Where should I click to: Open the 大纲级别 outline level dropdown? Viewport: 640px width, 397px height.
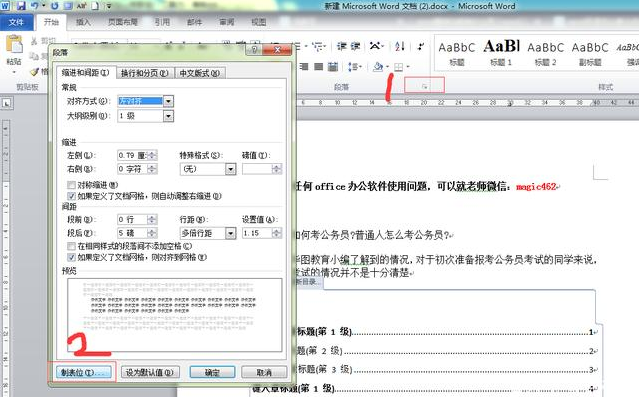tap(168, 116)
